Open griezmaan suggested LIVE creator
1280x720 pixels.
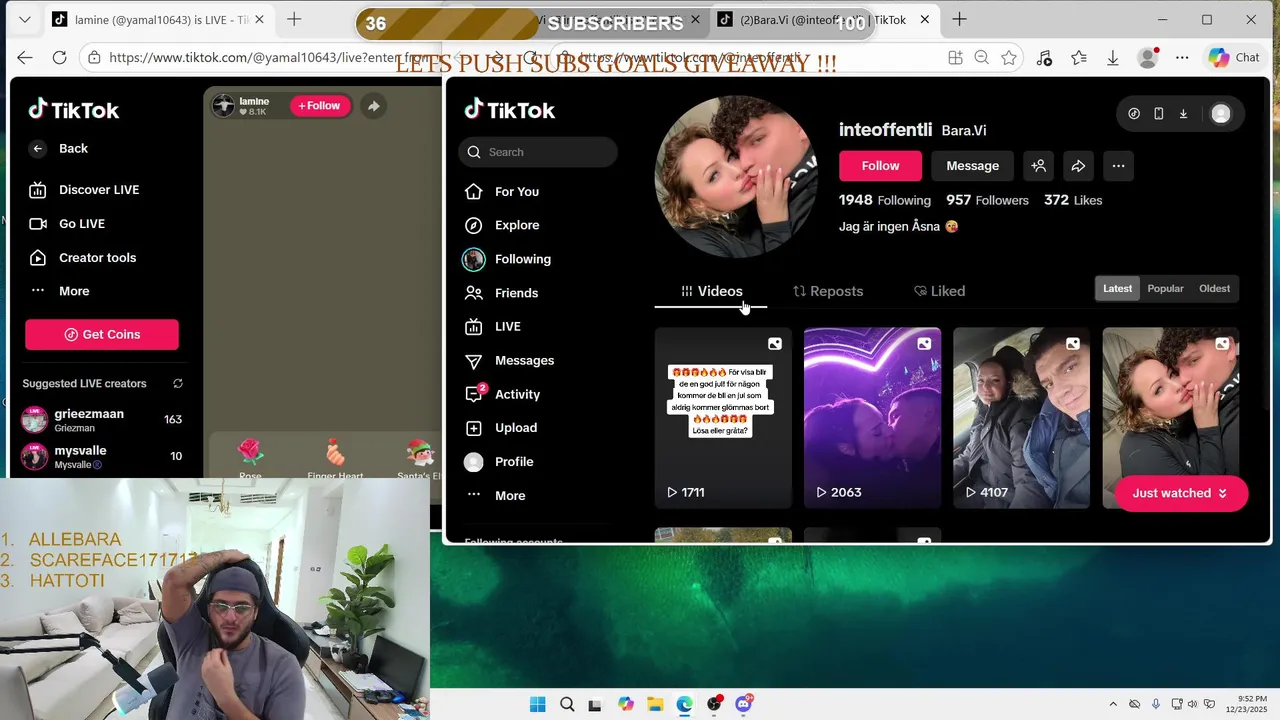102,419
